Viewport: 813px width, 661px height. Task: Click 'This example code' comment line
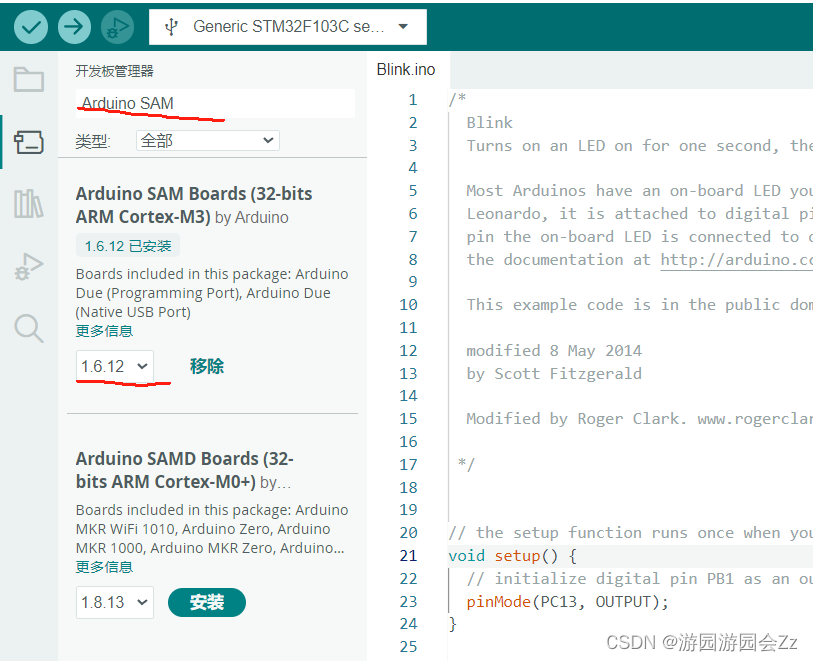[x=639, y=305]
